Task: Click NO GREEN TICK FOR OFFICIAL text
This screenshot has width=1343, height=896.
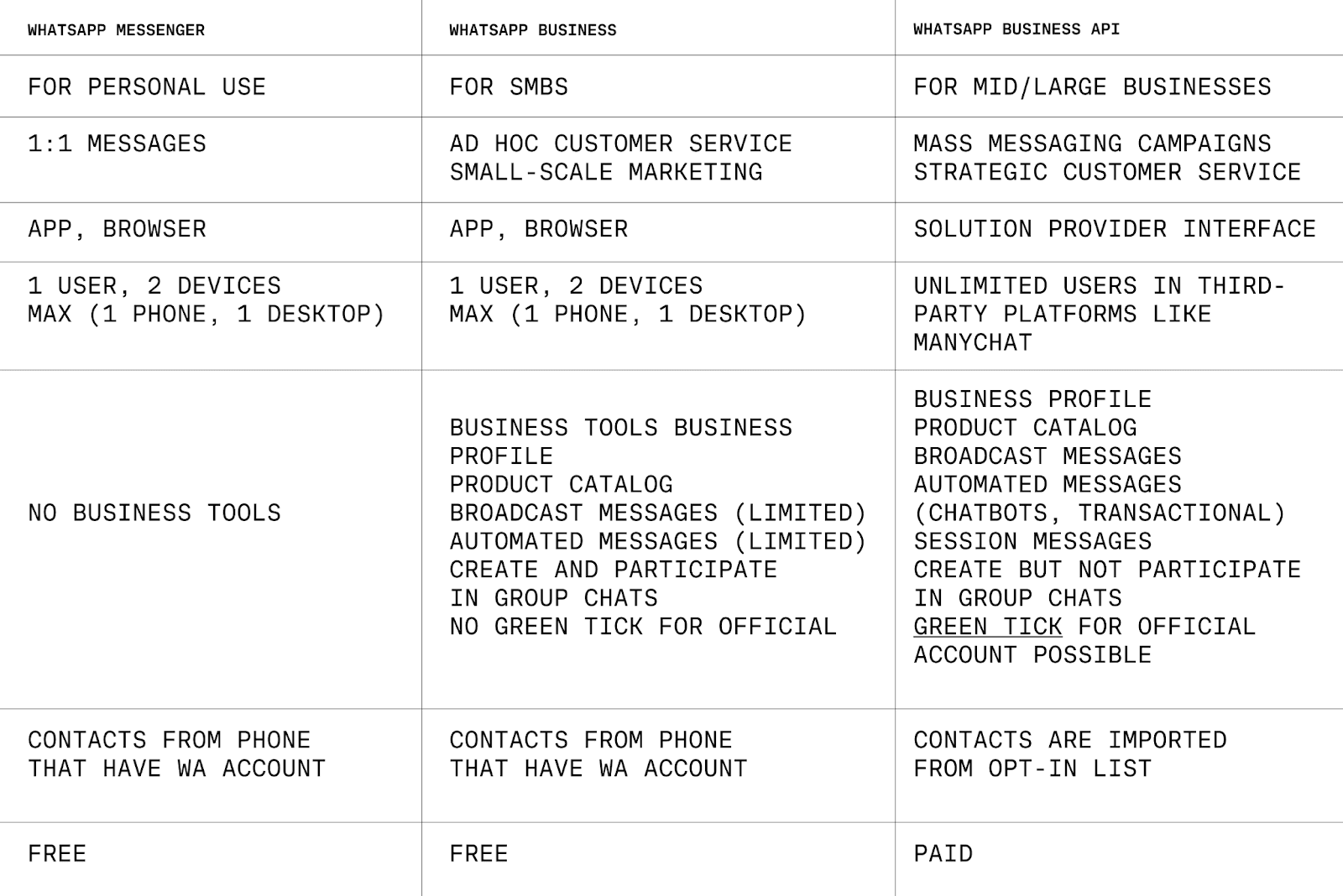Action: pos(643,627)
